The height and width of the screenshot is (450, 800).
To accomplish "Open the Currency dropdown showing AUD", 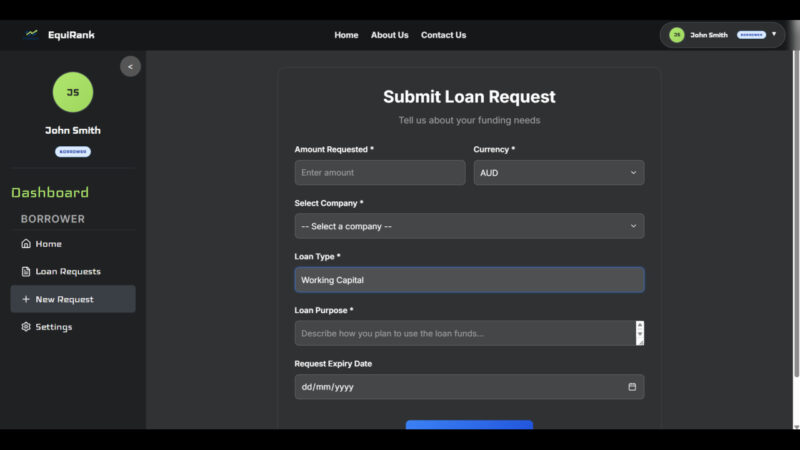I will (558, 173).
